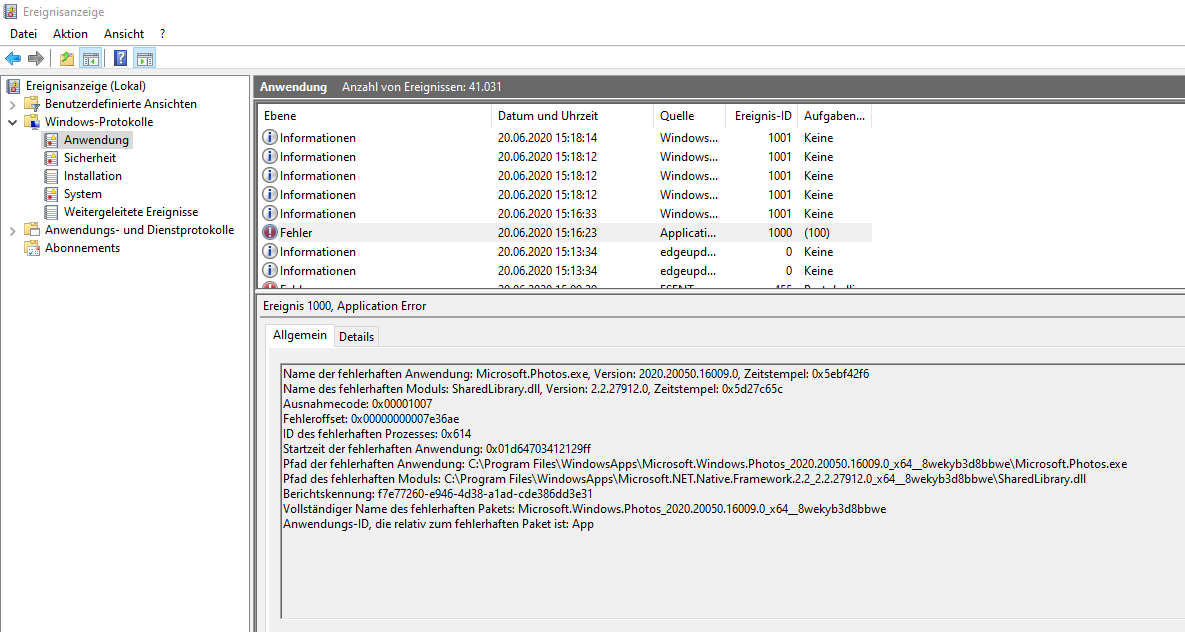Click the Ereignisanzeige app icon in the title bar
The image size is (1185, 632).
(x=11, y=11)
